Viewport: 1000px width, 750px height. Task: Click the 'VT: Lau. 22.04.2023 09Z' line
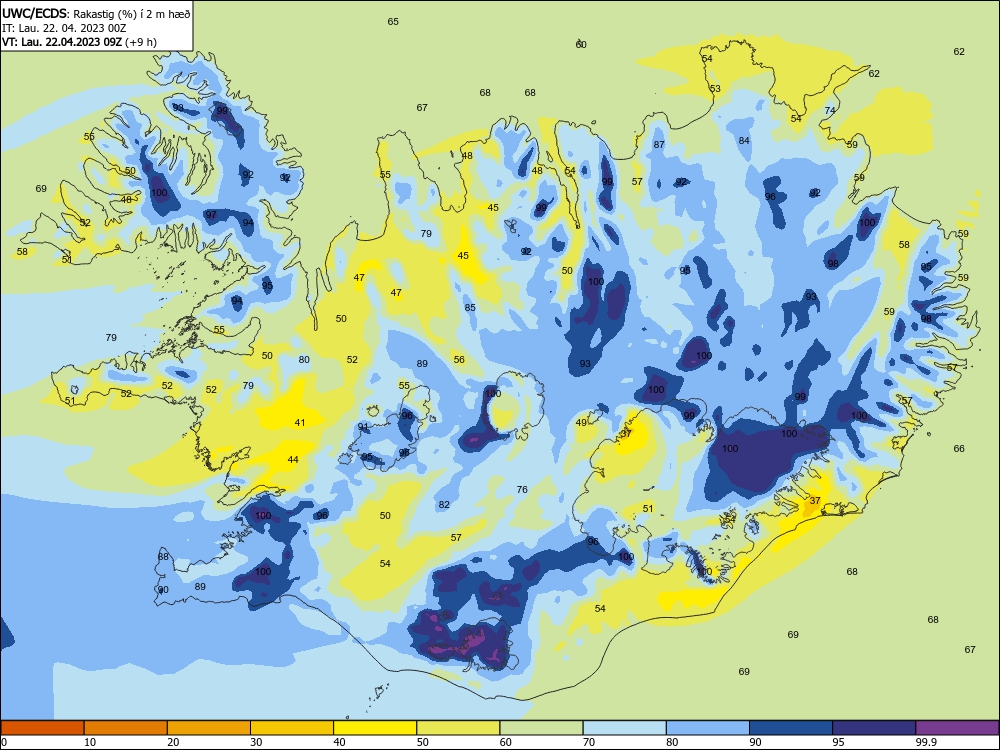click(62, 42)
